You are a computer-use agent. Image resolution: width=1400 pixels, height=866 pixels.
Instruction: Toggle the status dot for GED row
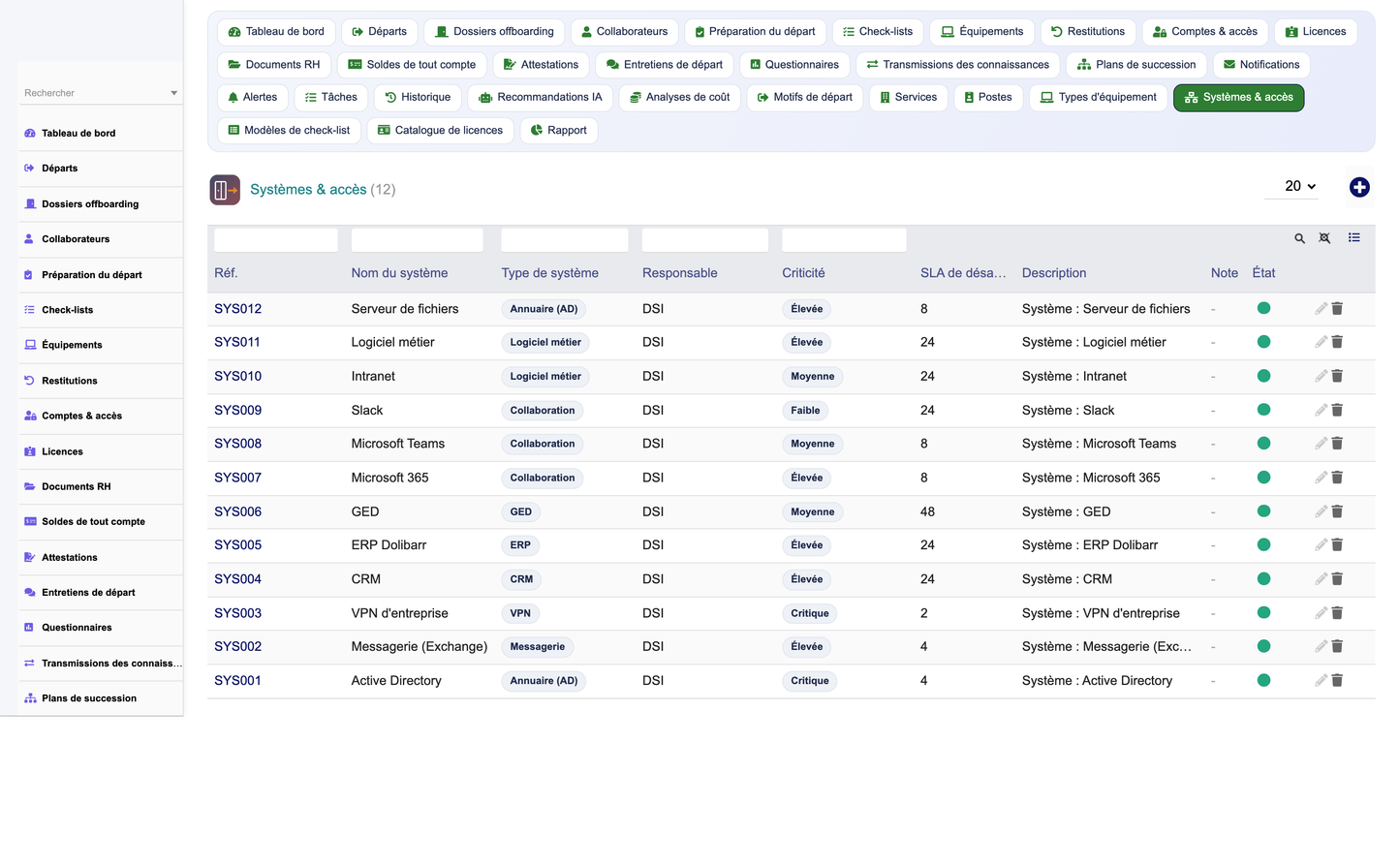[1263, 510]
